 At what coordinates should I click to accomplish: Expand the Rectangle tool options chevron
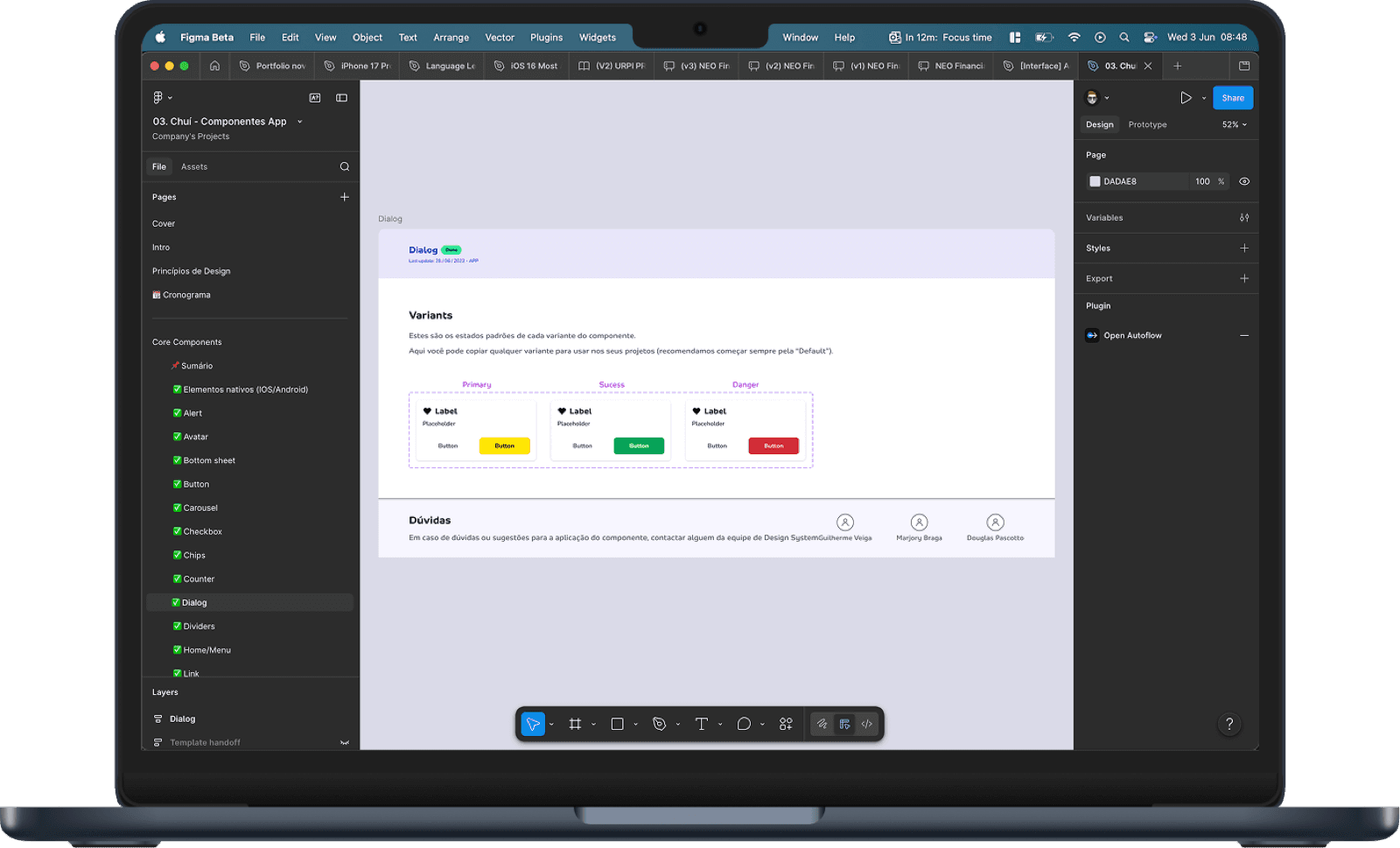pyautogui.click(x=635, y=724)
